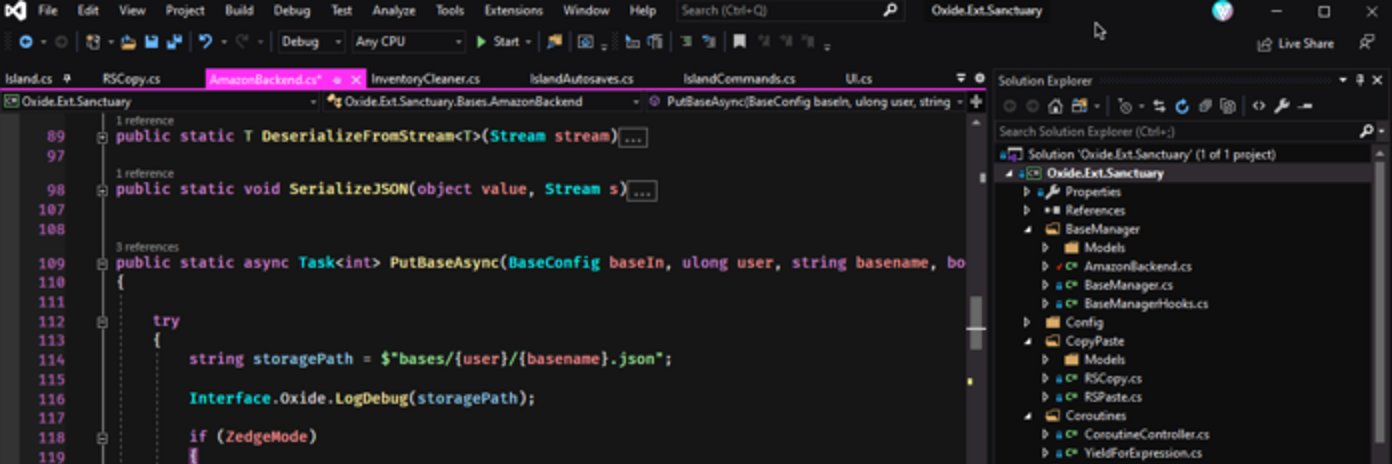Expand collapsed DeserializeFromStream method on line 89

102,137
